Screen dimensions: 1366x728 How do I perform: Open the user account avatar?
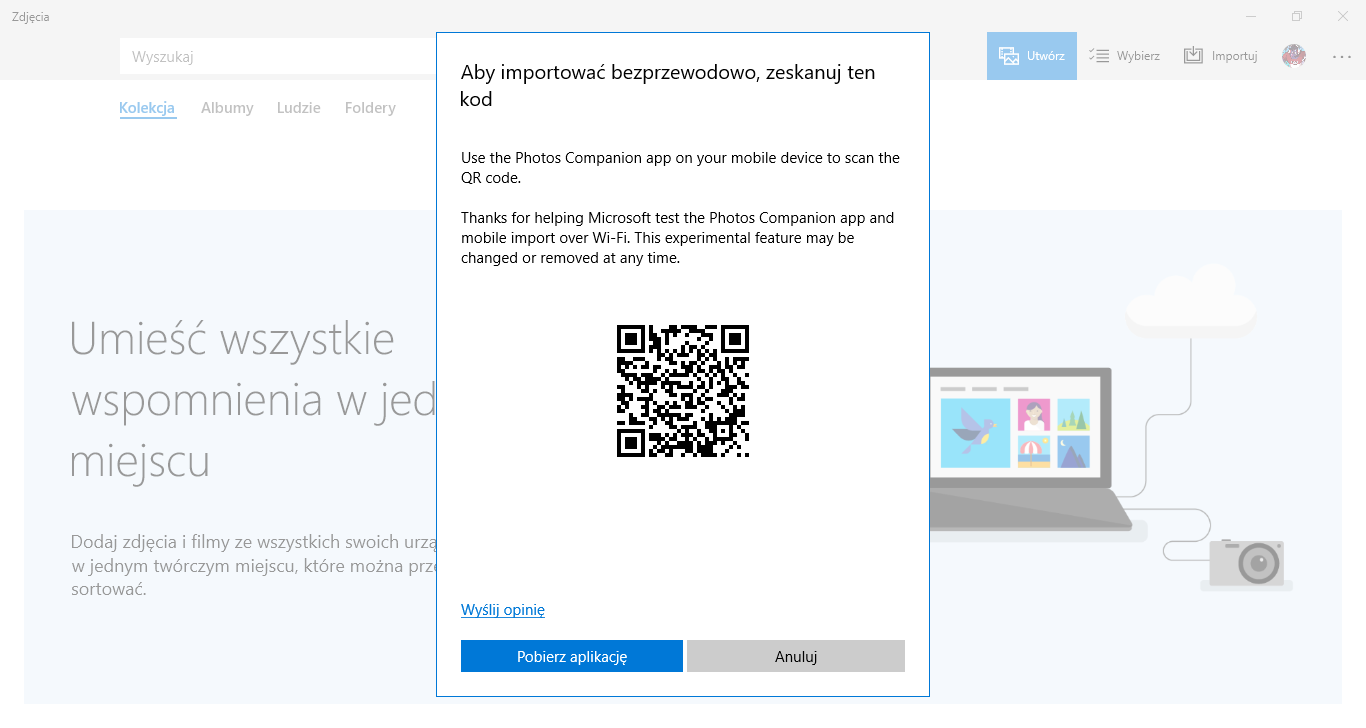1294,56
